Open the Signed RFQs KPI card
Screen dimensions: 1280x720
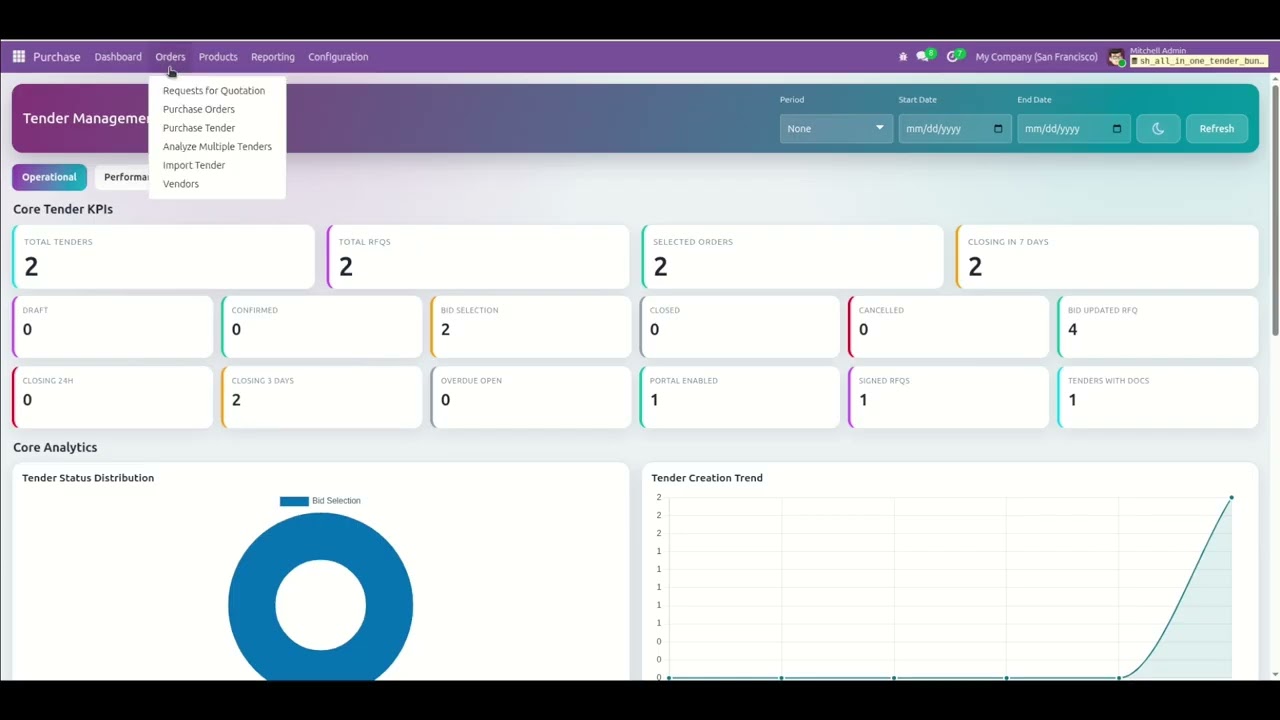(949, 397)
